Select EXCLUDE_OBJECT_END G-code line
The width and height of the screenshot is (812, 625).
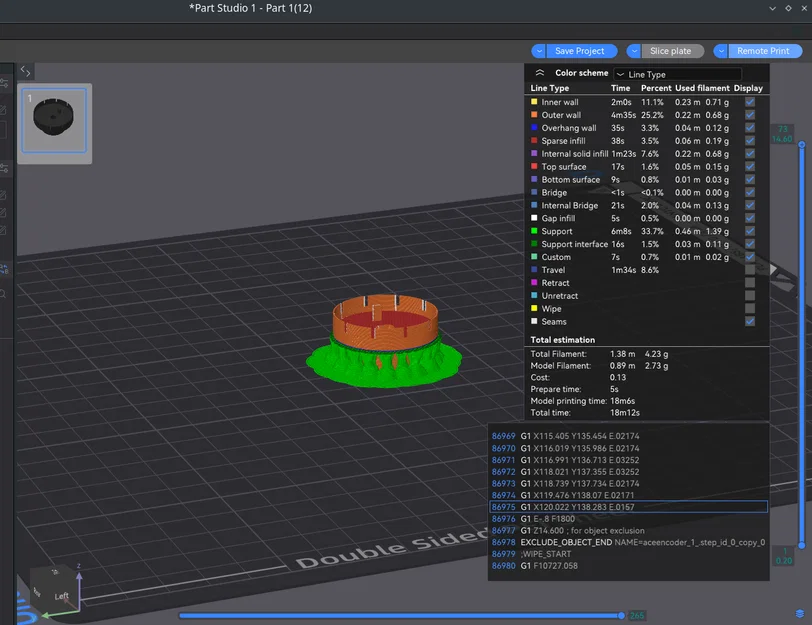coord(628,542)
